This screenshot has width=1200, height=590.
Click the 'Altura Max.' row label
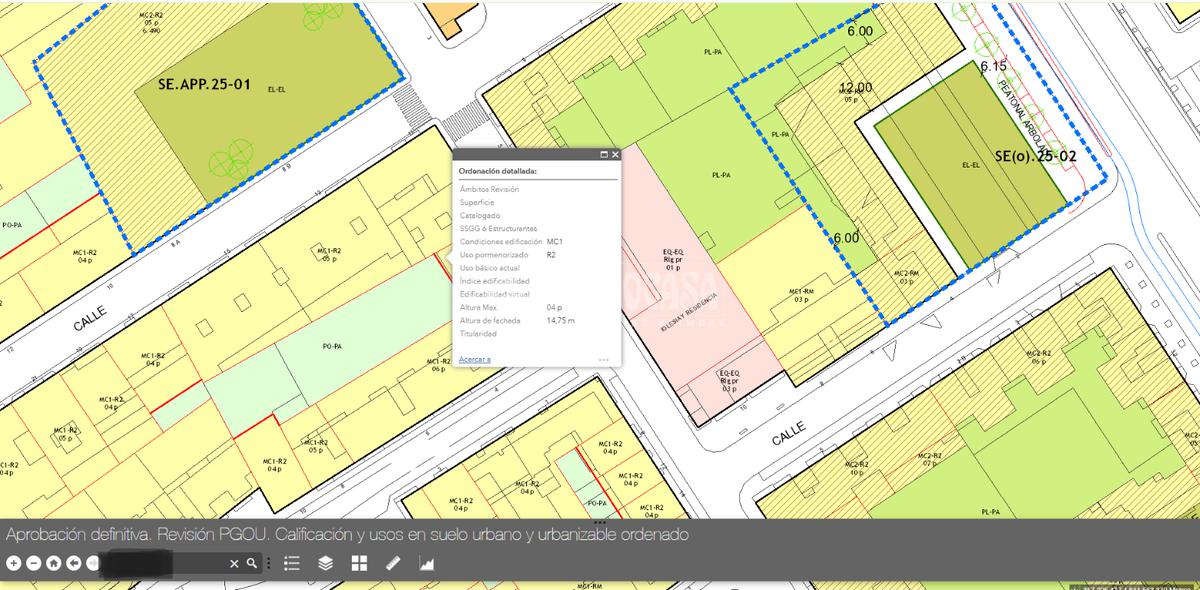(x=478, y=307)
